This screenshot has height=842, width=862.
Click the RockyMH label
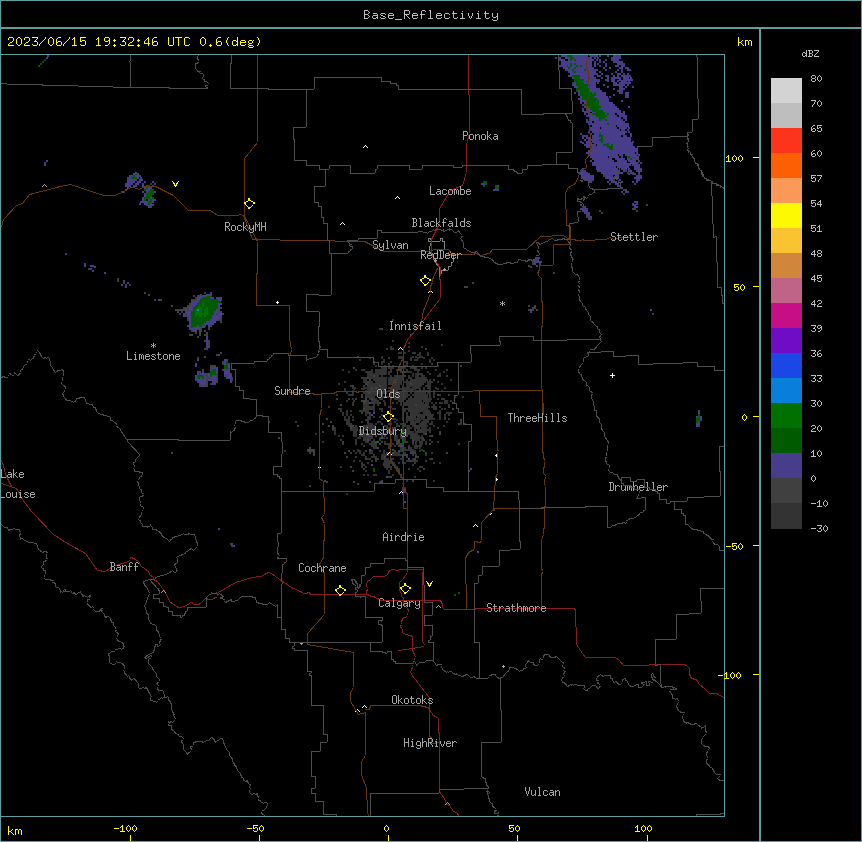[x=245, y=227]
